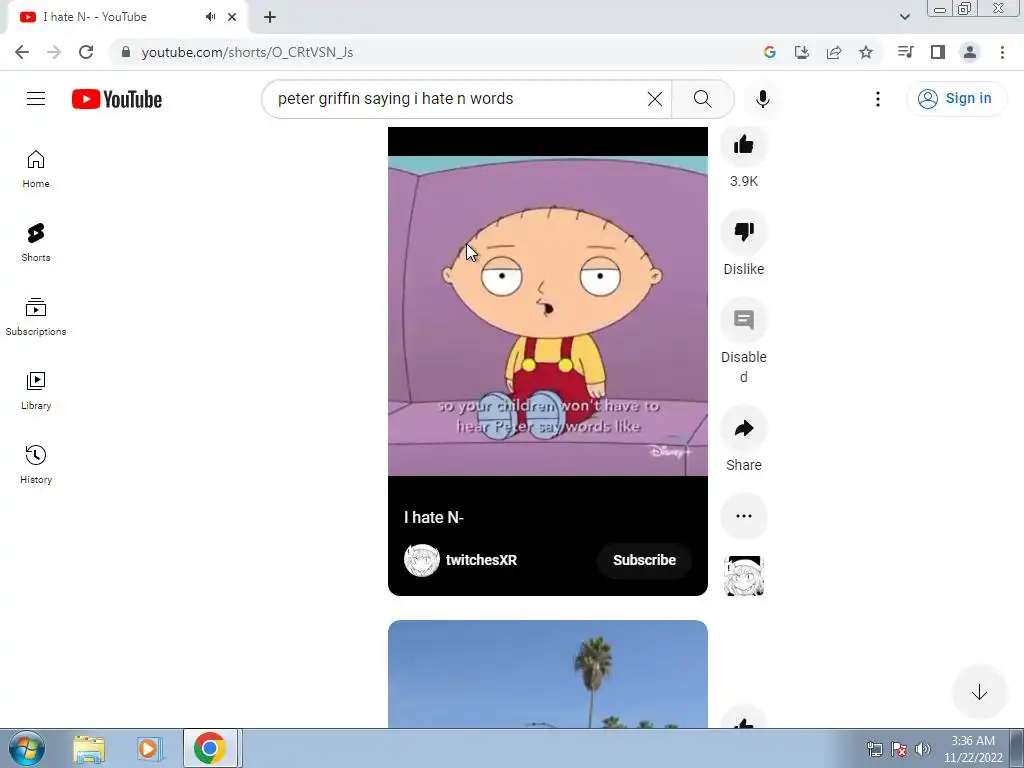
Task: Select the URL in the address bar
Action: [247, 52]
